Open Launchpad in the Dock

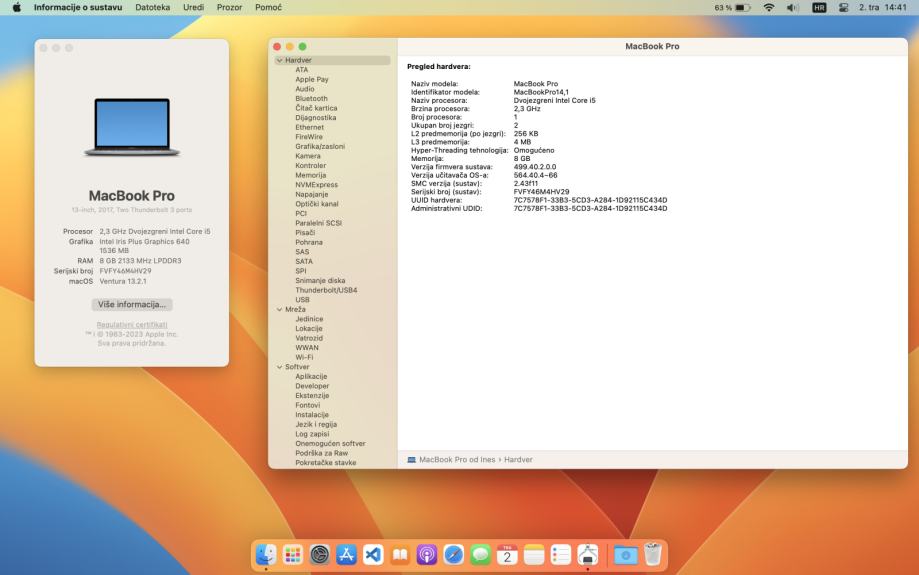coord(293,554)
